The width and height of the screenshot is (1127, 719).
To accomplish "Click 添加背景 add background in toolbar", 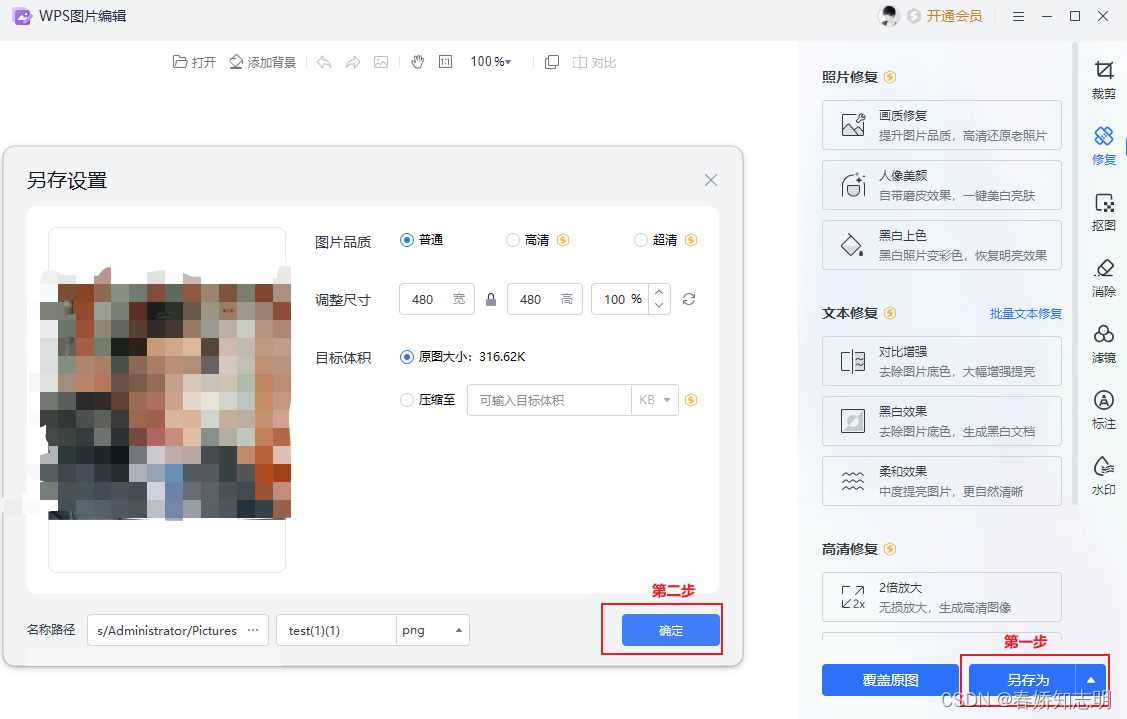I will click(x=262, y=63).
